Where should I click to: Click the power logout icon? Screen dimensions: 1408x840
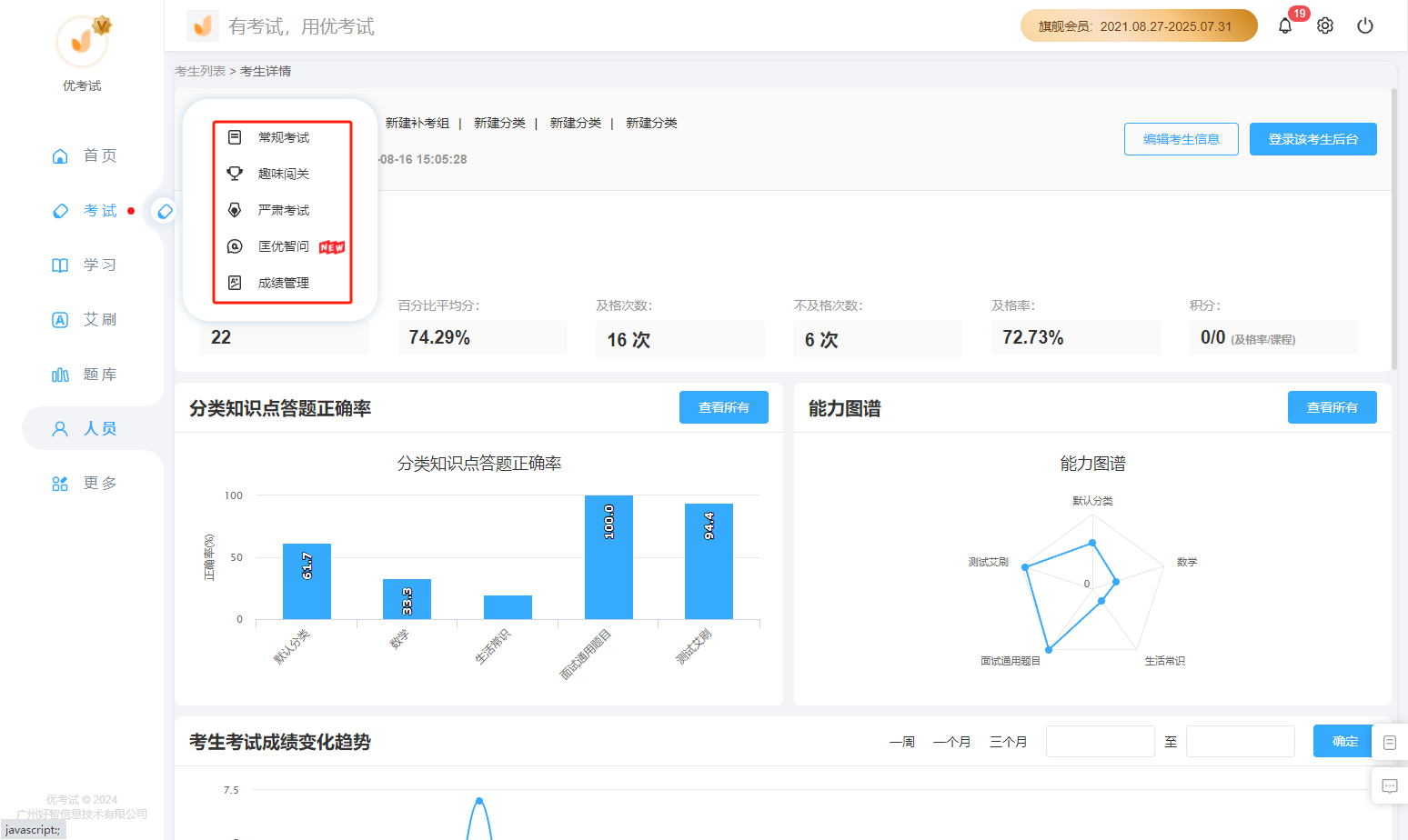click(x=1365, y=25)
